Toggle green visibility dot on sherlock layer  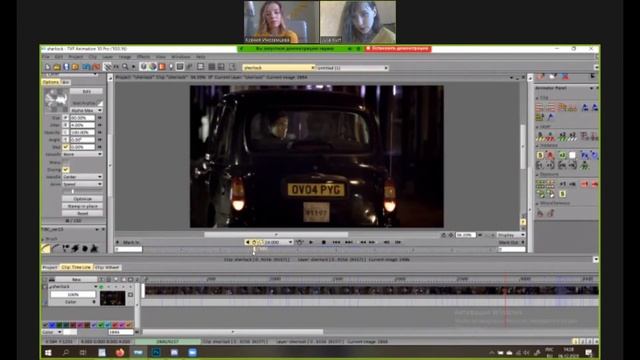(x=101, y=287)
